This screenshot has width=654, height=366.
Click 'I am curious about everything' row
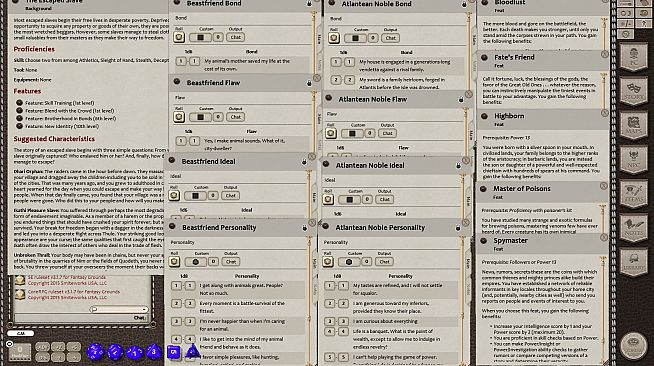[391, 321]
